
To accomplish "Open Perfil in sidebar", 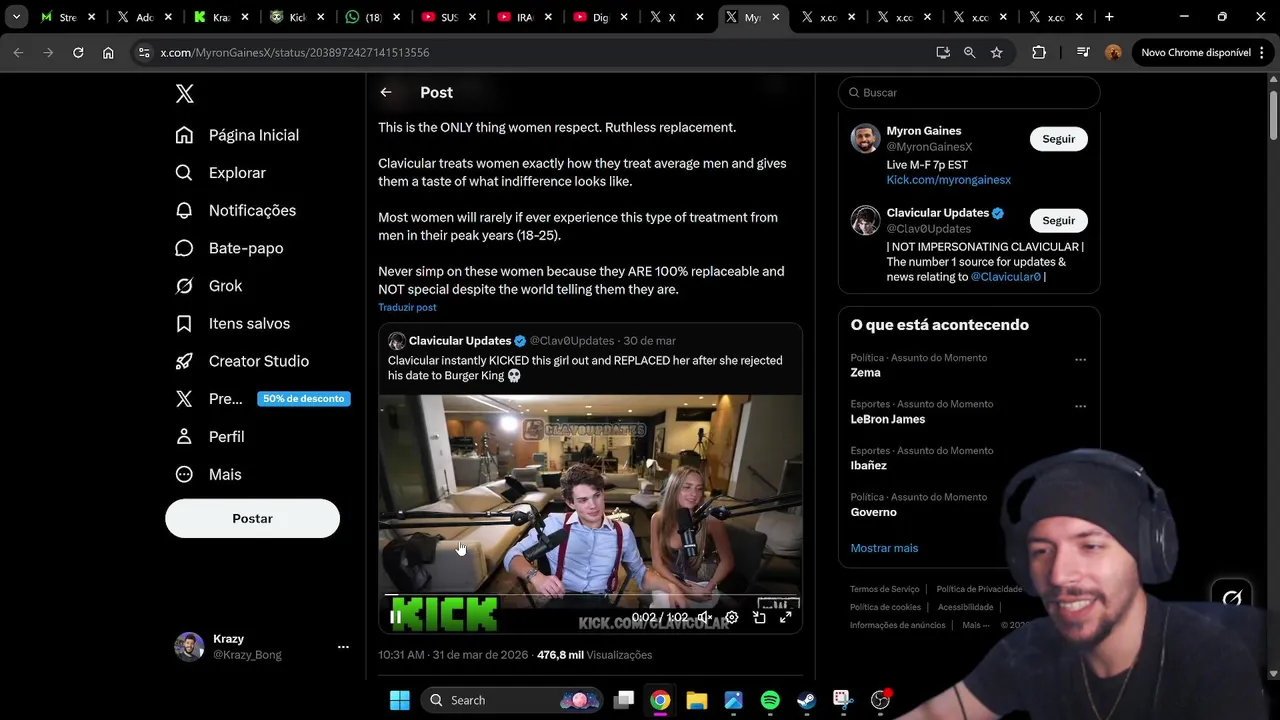I will point(211,437).
